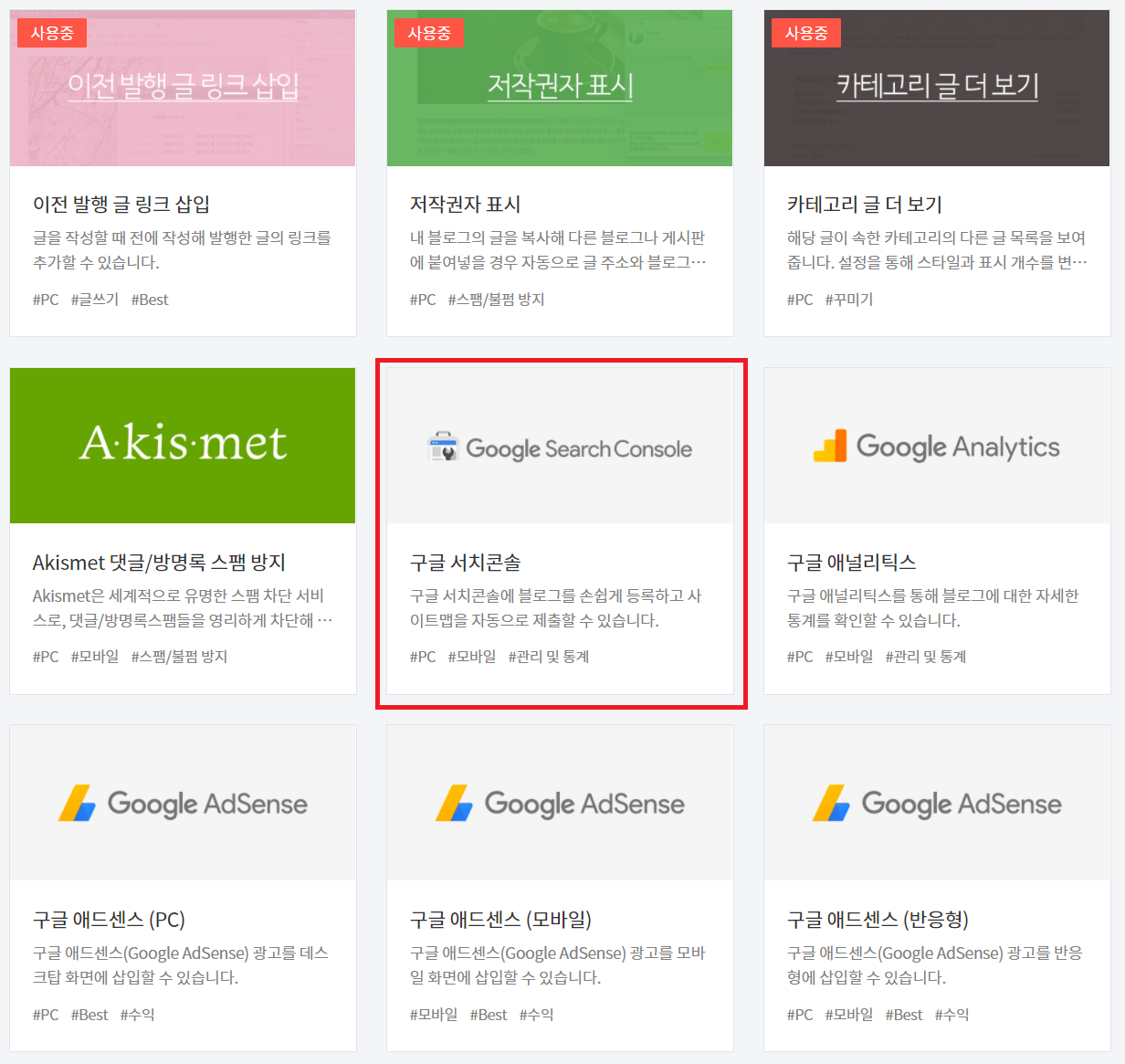Click #스팸/불펌 방지 tag on 저작권자 표시 card

pyautogui.click(x=497, y=300)
